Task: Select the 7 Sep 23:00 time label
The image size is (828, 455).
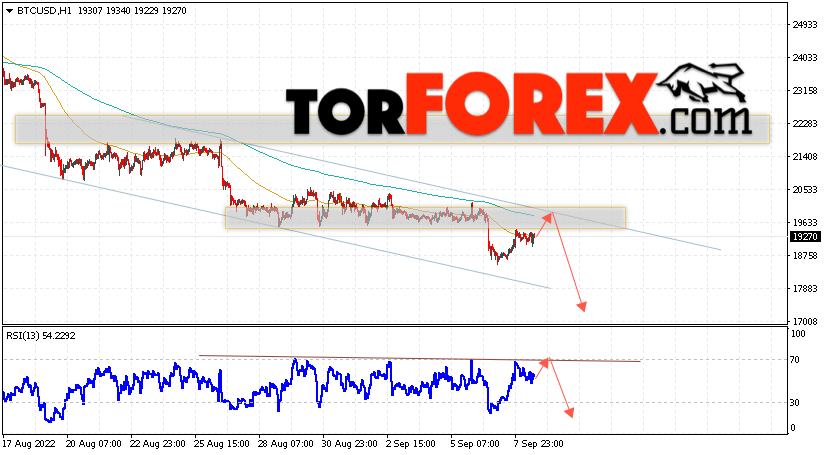Action: [539, 444]
